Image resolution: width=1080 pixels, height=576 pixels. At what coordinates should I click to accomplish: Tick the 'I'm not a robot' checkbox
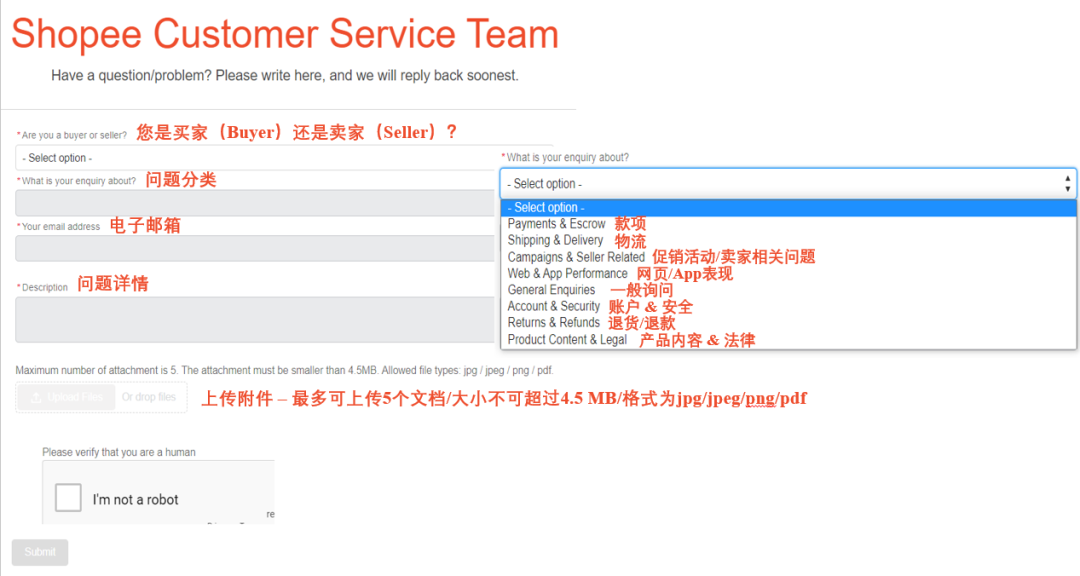click(x=68, y=497)
